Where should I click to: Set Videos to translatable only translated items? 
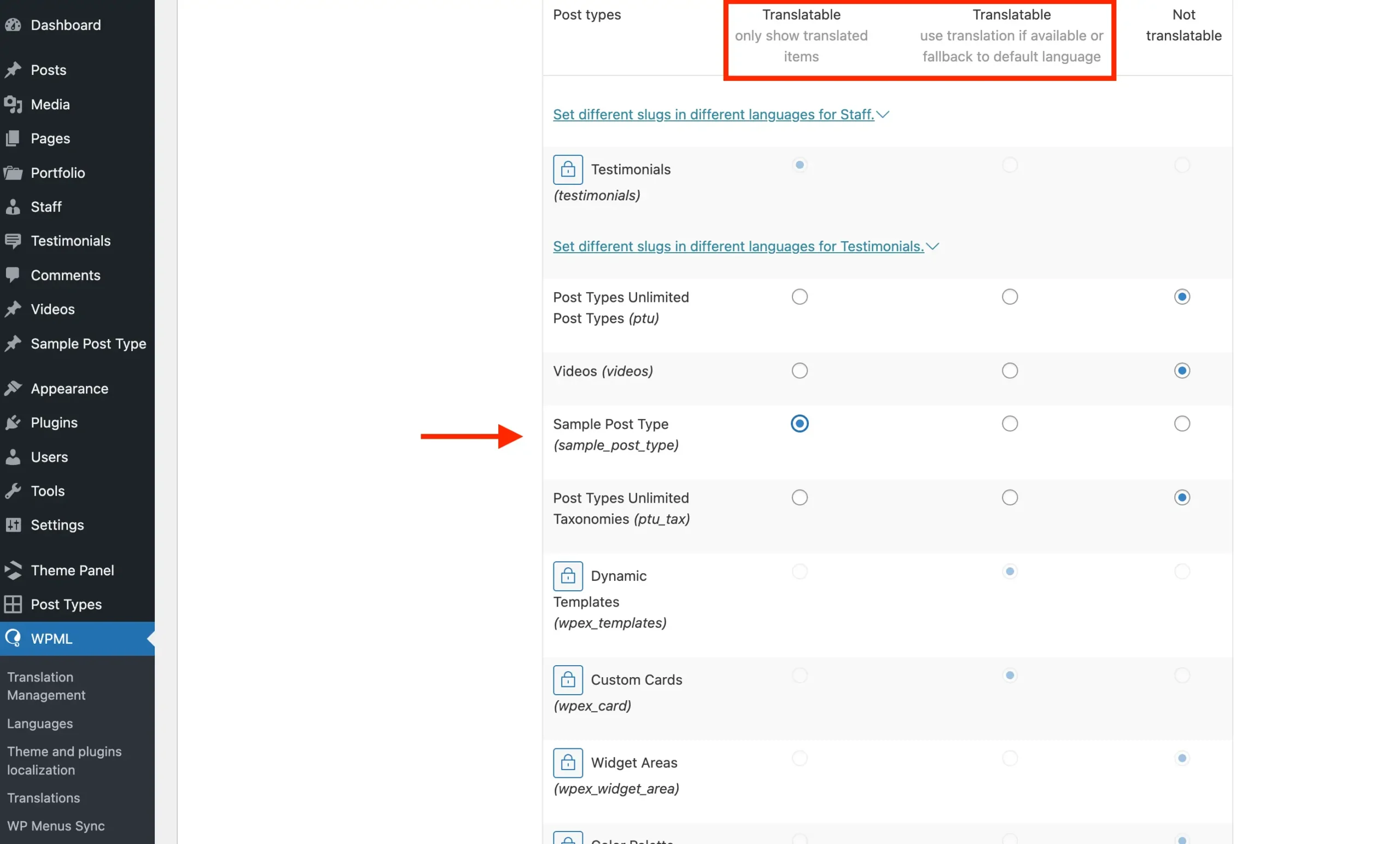(x=800, y=370)
